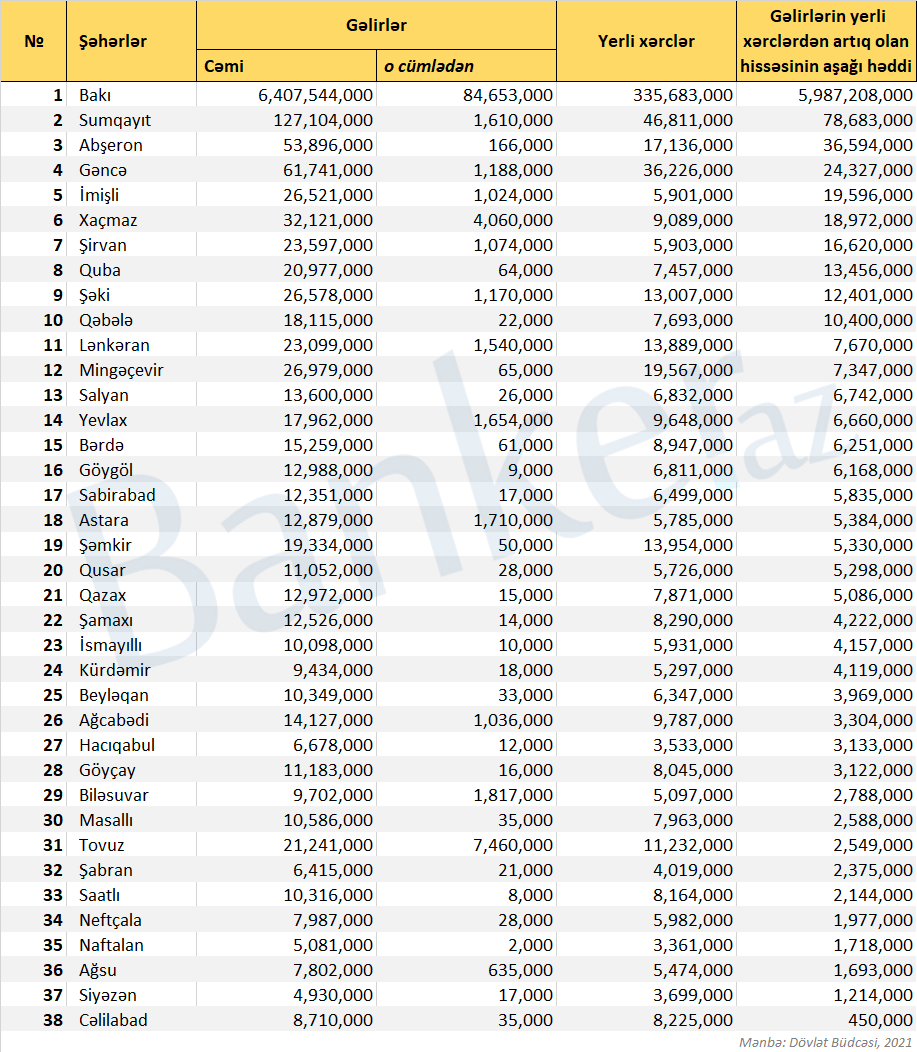The width and height of the screenshot is (917, 1052).
Task: Select the Şirvan city cell
Action: pyautogui.click(x=131, y=245)
